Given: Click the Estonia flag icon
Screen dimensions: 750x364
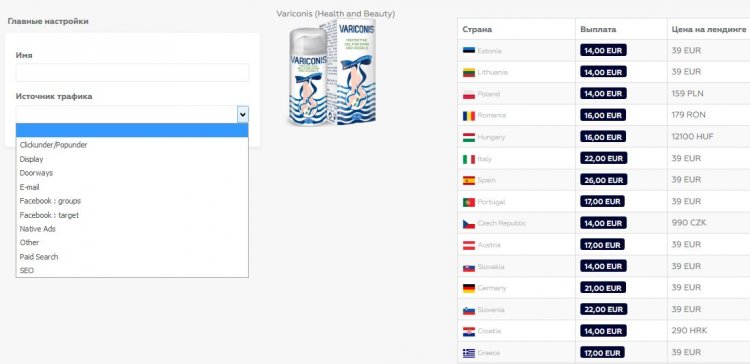Looking at the screenshot, I should [469, 51].
